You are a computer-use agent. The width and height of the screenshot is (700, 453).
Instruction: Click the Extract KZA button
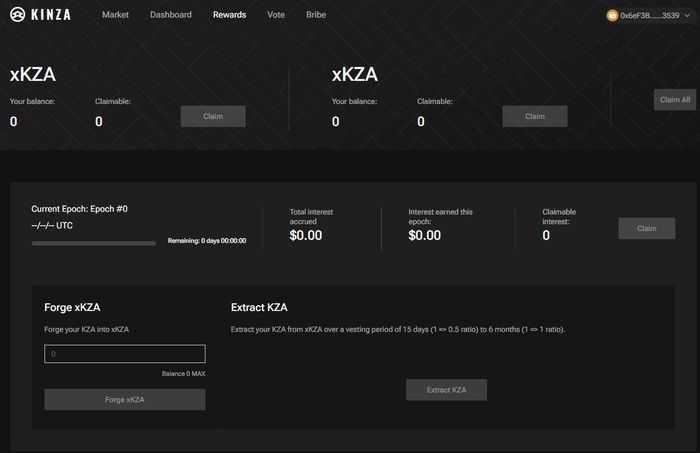click(x=446, y=390)
